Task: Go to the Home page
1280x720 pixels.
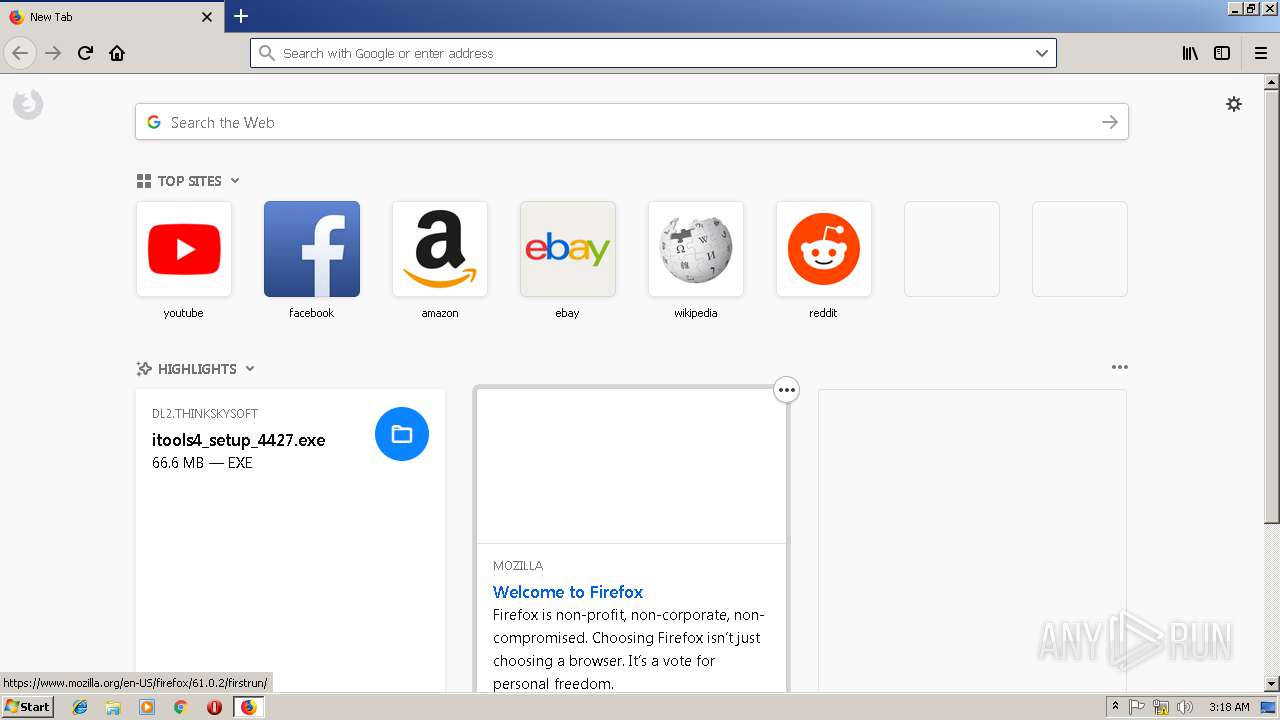Action: [117, 53]
